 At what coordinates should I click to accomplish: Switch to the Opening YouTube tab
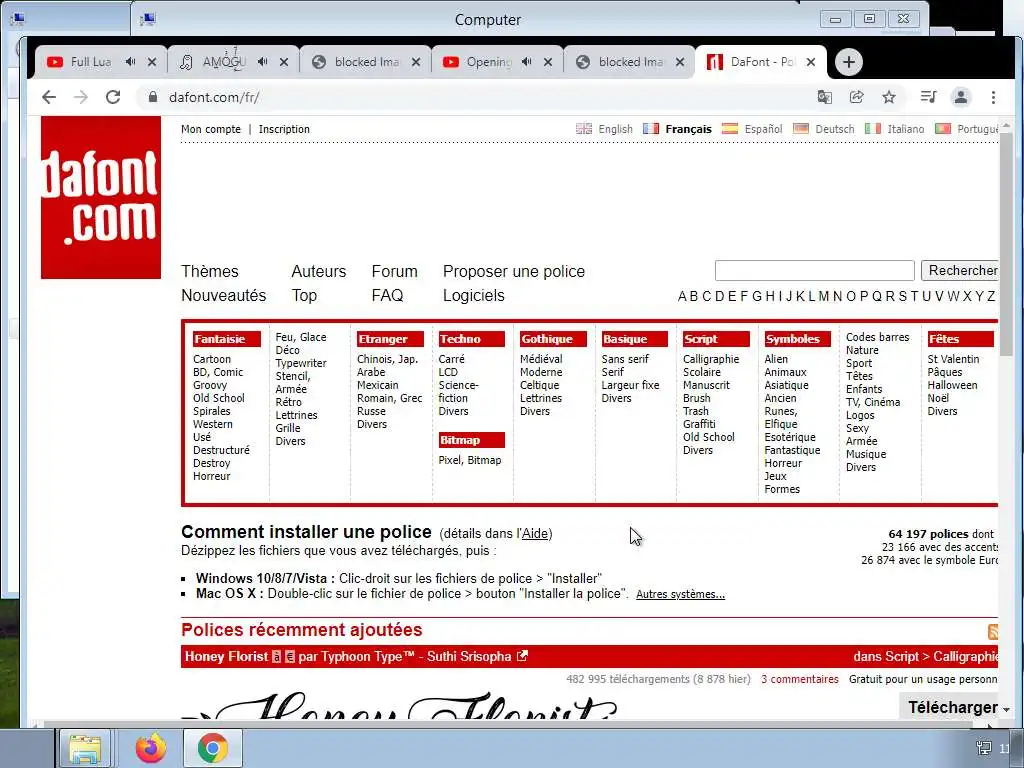(487, 62)
